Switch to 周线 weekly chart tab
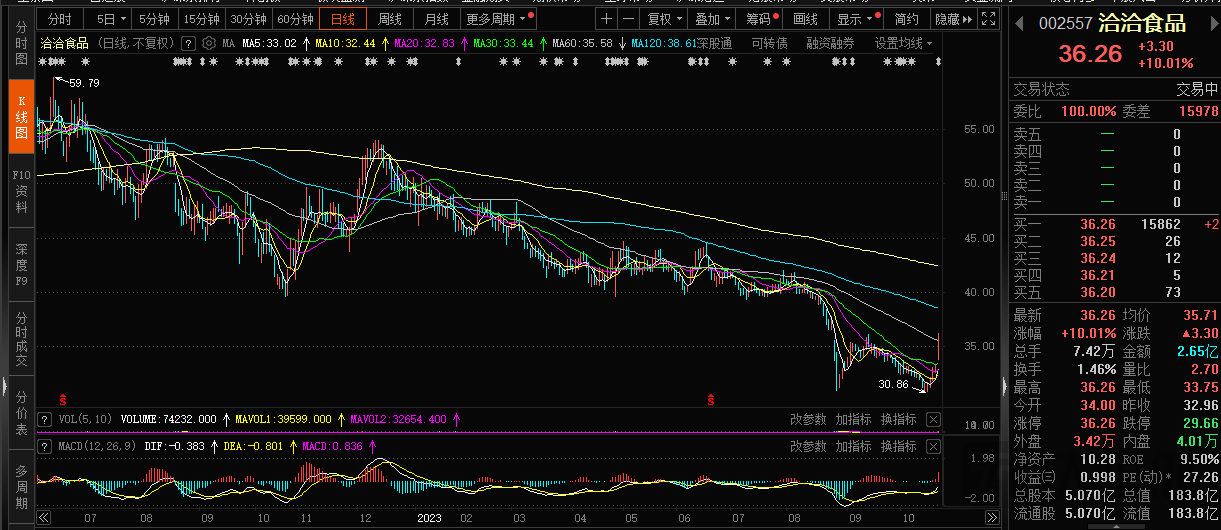This screenshot has height=530, width=1221. pyautogui.click(x=389, y=19)
